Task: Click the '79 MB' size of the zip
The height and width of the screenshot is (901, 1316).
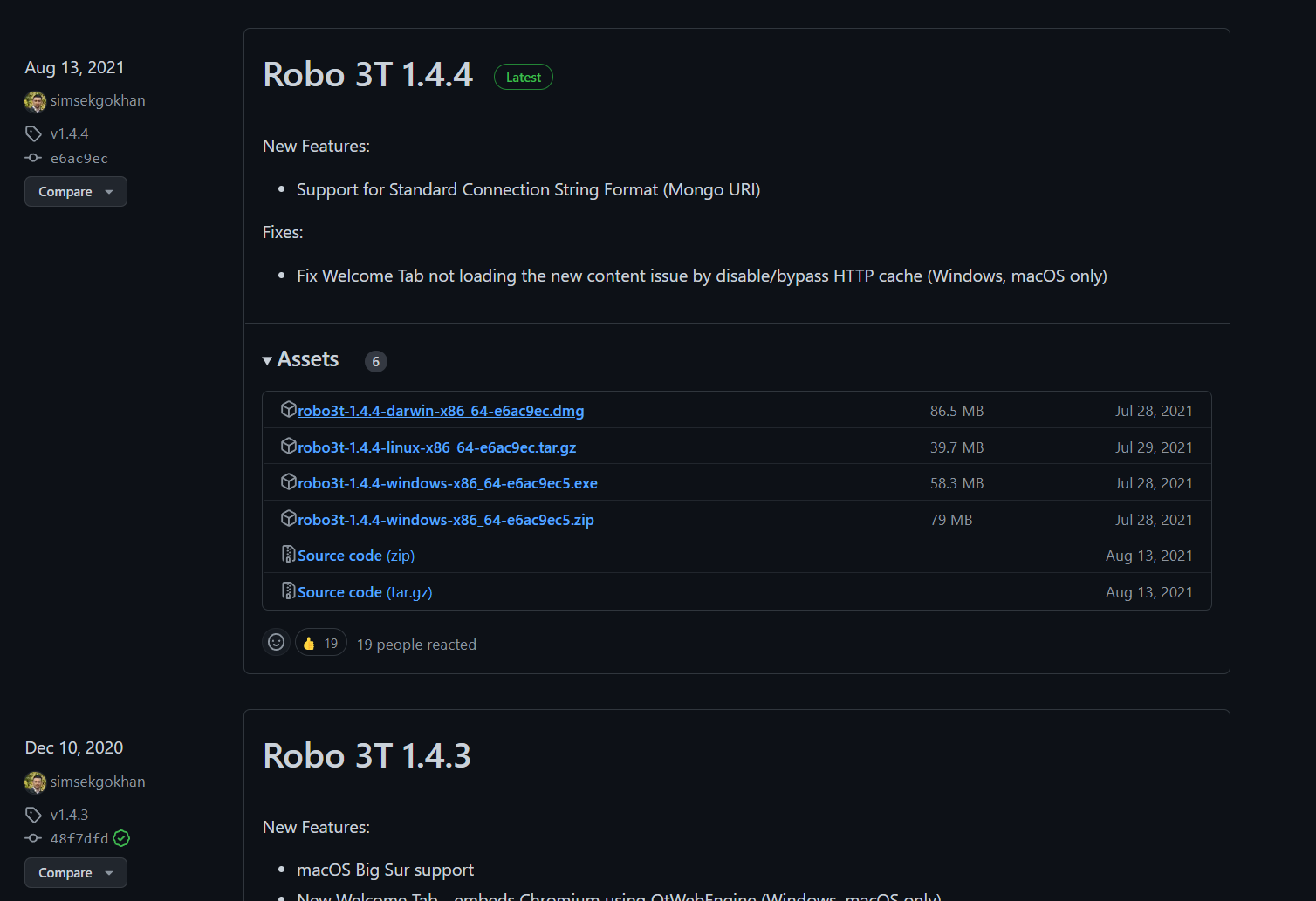Action: (951, 520)
